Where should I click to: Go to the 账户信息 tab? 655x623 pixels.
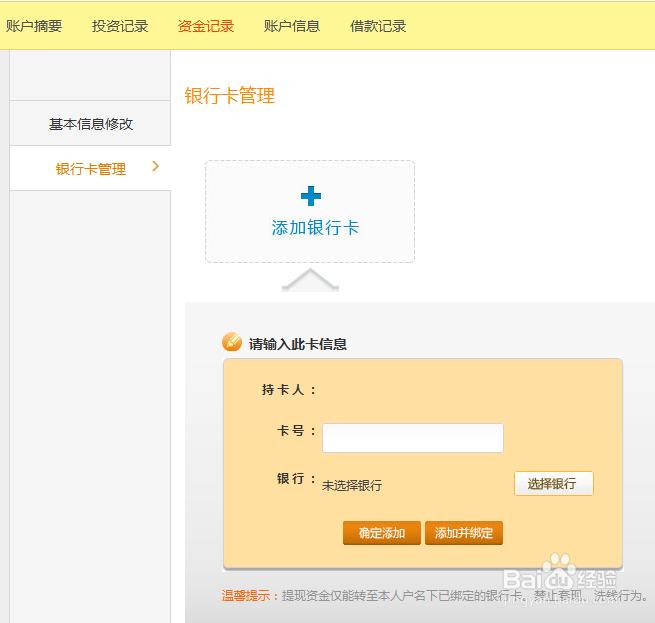click(292, 26)
